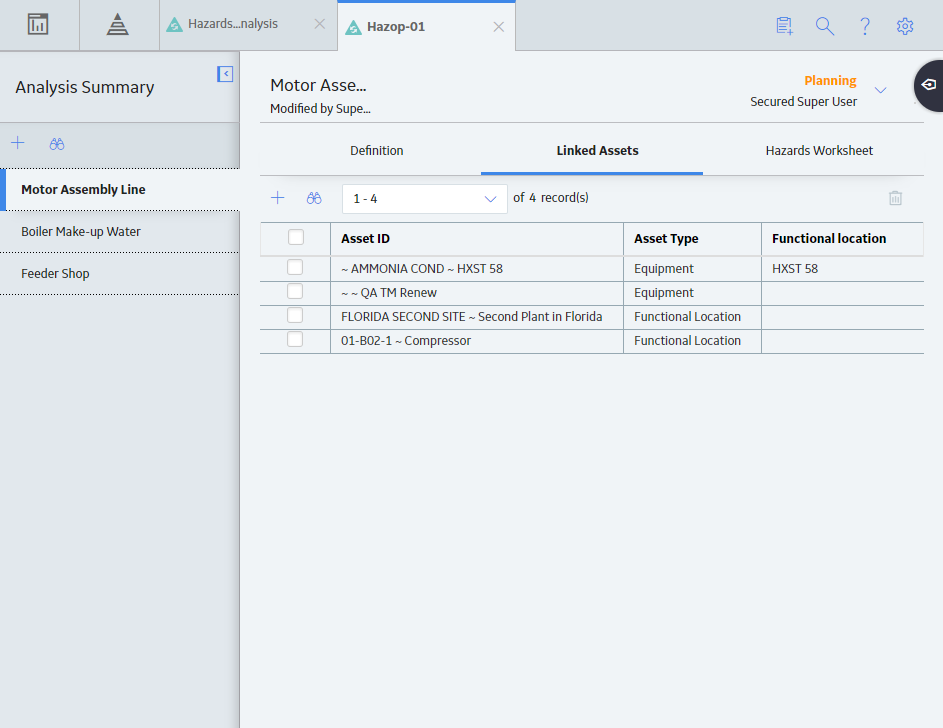Select the Linked Assets tab
Image resolution: width=943 pixels, height=728 pixels.
597,151
